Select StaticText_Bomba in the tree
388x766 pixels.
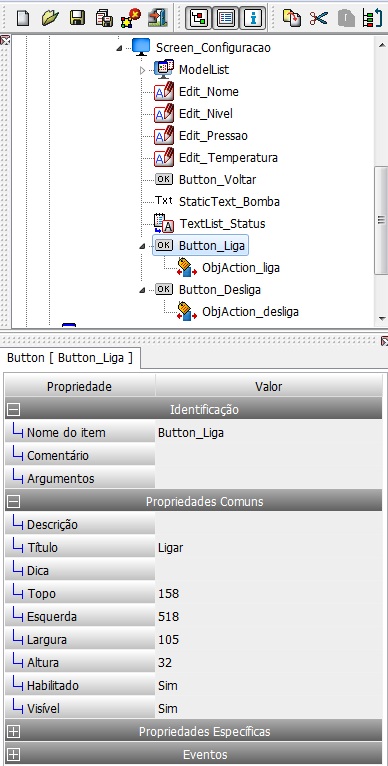(x=229, y=201)
